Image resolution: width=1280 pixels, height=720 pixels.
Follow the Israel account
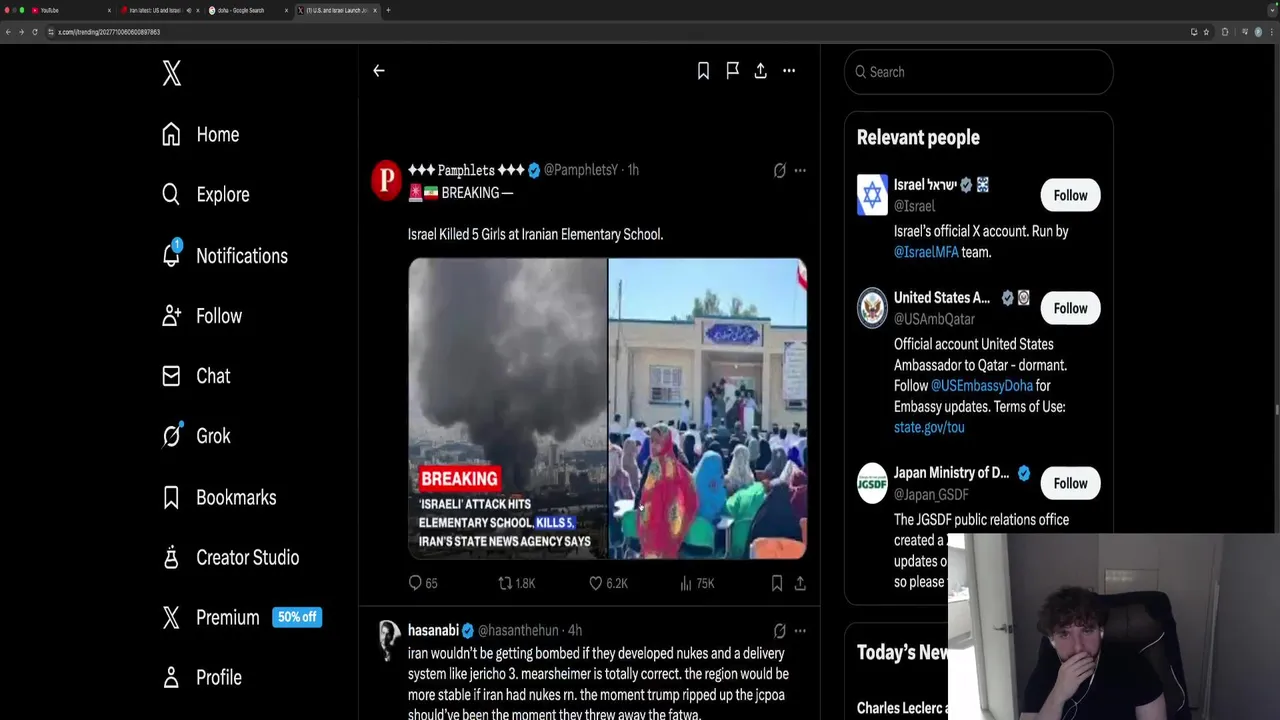1070,195
